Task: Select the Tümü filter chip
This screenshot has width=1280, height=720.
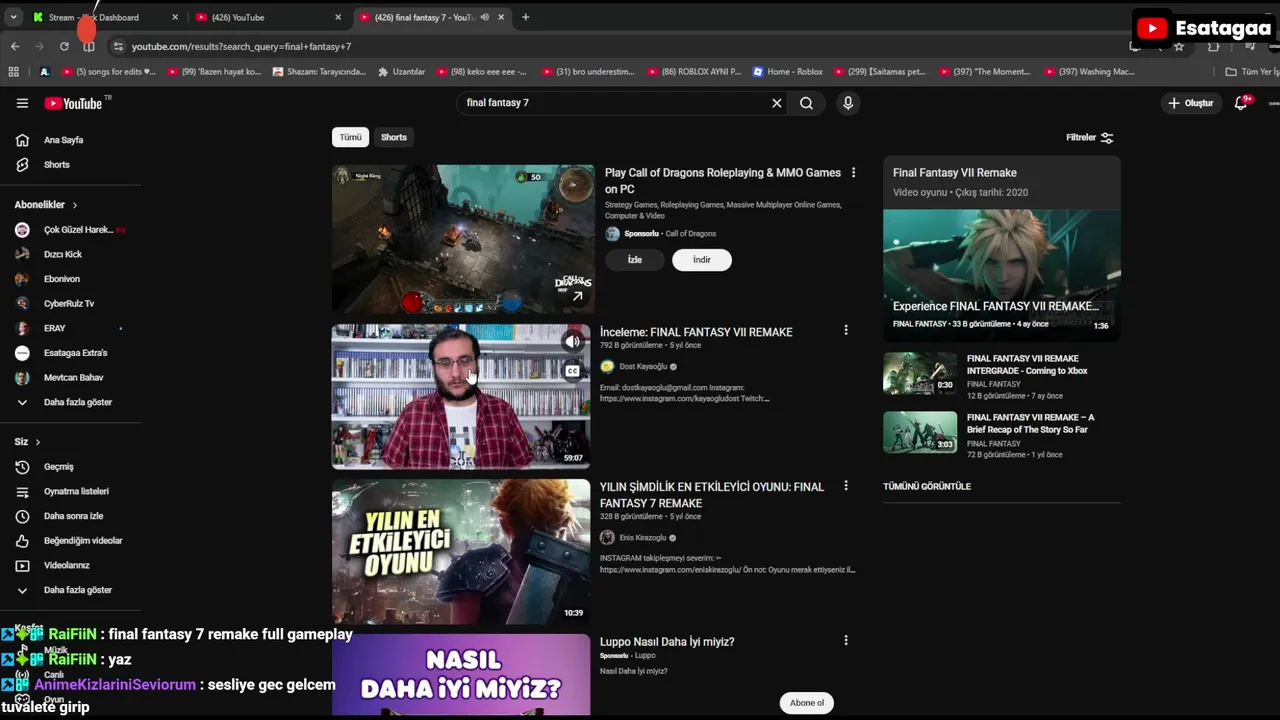Action: pos(350,137)
